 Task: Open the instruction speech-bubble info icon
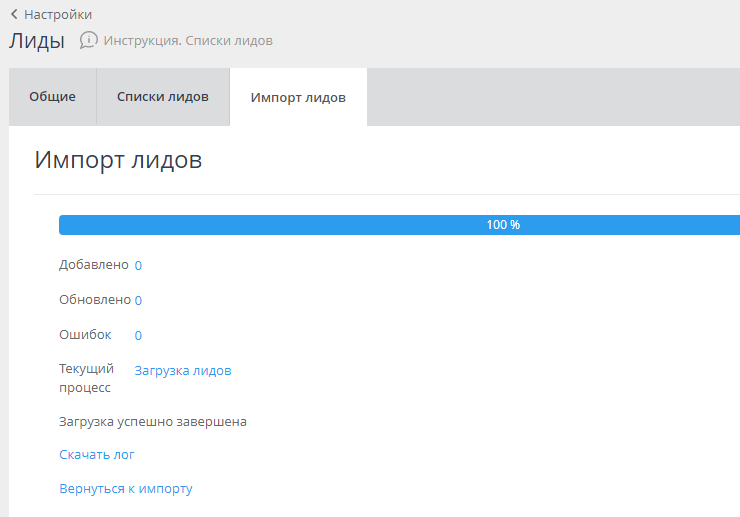[x=89, y=40]
